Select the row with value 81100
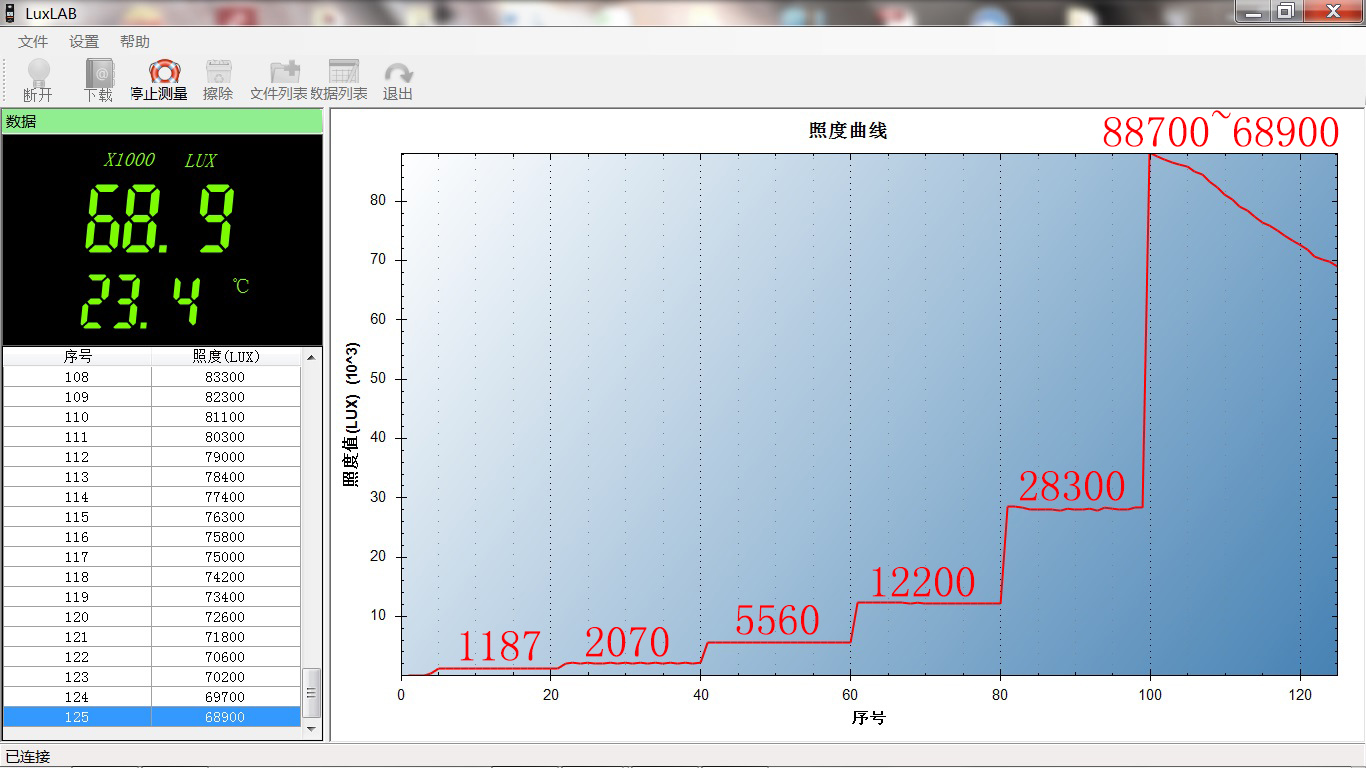The image size is (1366, 768). (x=152, y=417)
